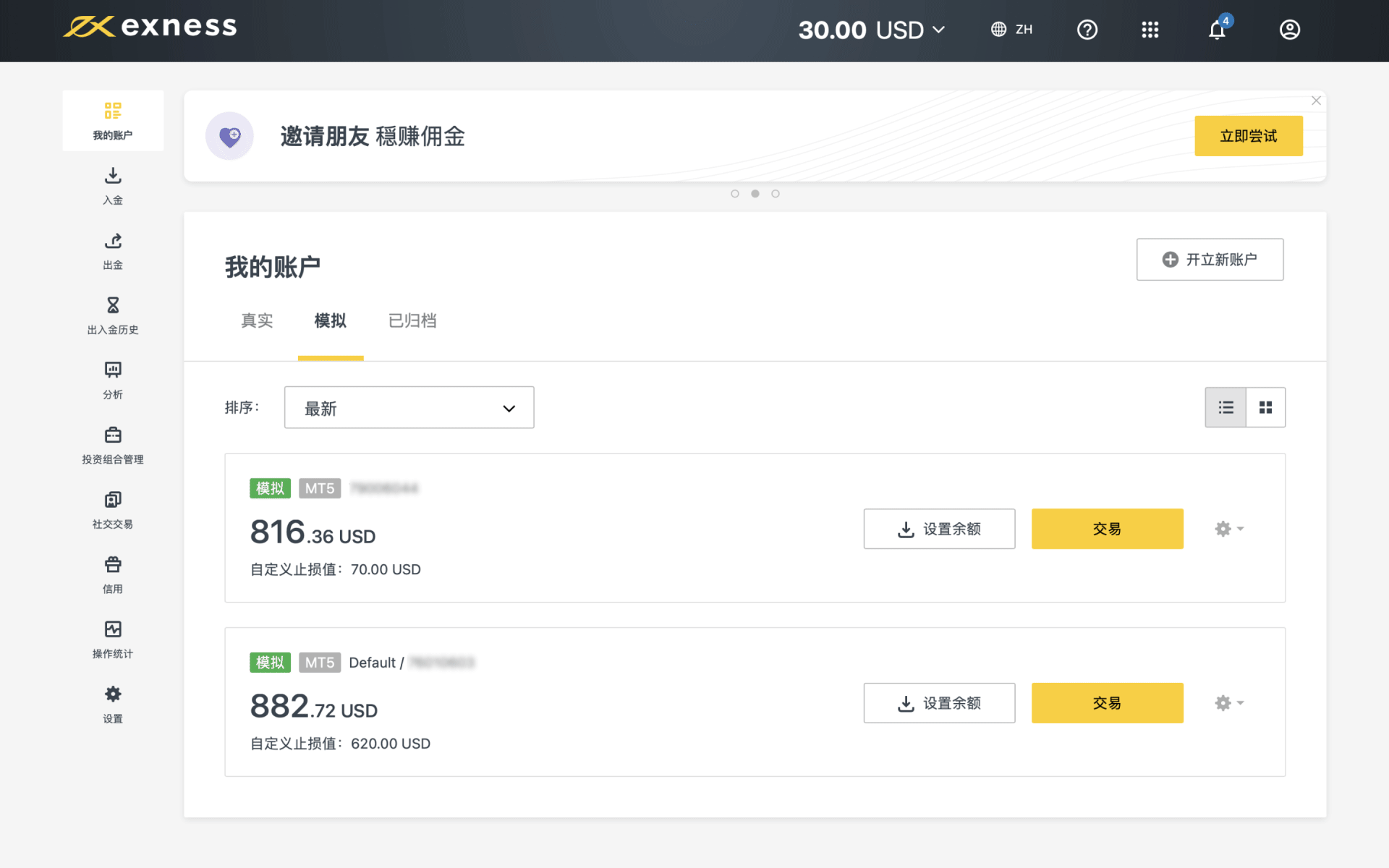Open the withdrawal (出金) sidebar icon

pos(113,241)
